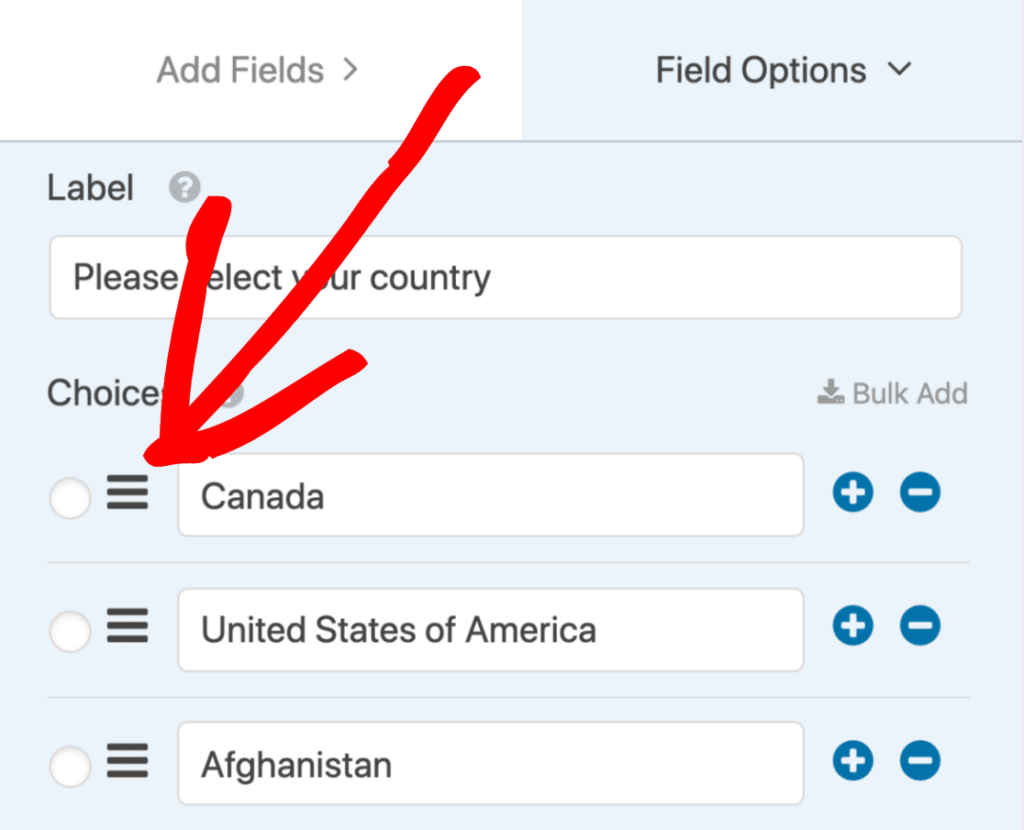The image size is (1024, 830).
Task: Delete the Afghanistan choice using the minus icon
Action: click(x=919, y=761)
